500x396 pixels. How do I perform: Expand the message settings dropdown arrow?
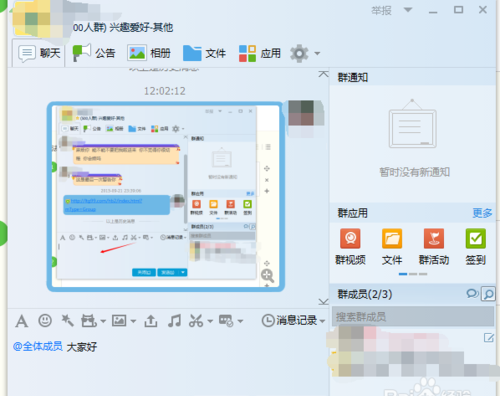240,321
